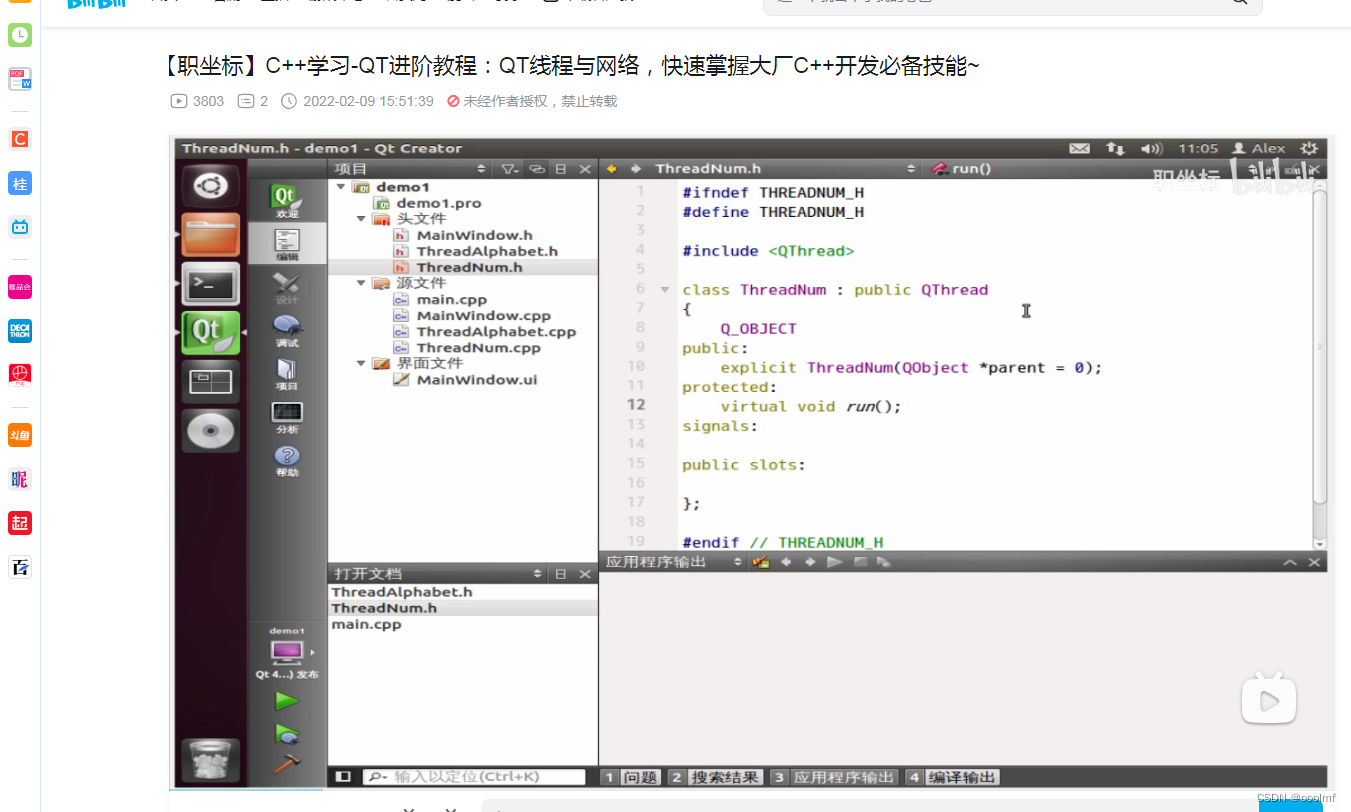Minimize the output pane with up chevron

[x=1291, y=562]
